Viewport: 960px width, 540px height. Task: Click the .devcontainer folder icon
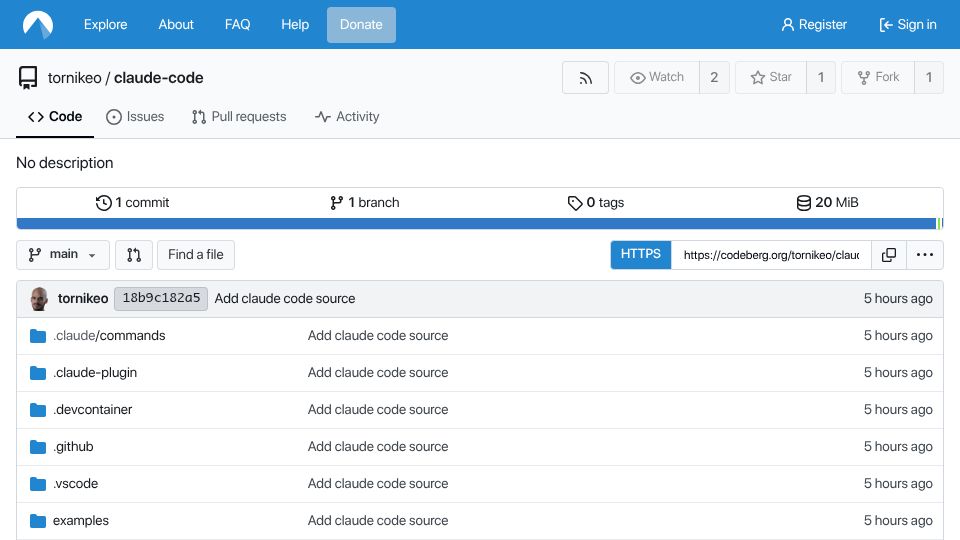click(38, 410)
